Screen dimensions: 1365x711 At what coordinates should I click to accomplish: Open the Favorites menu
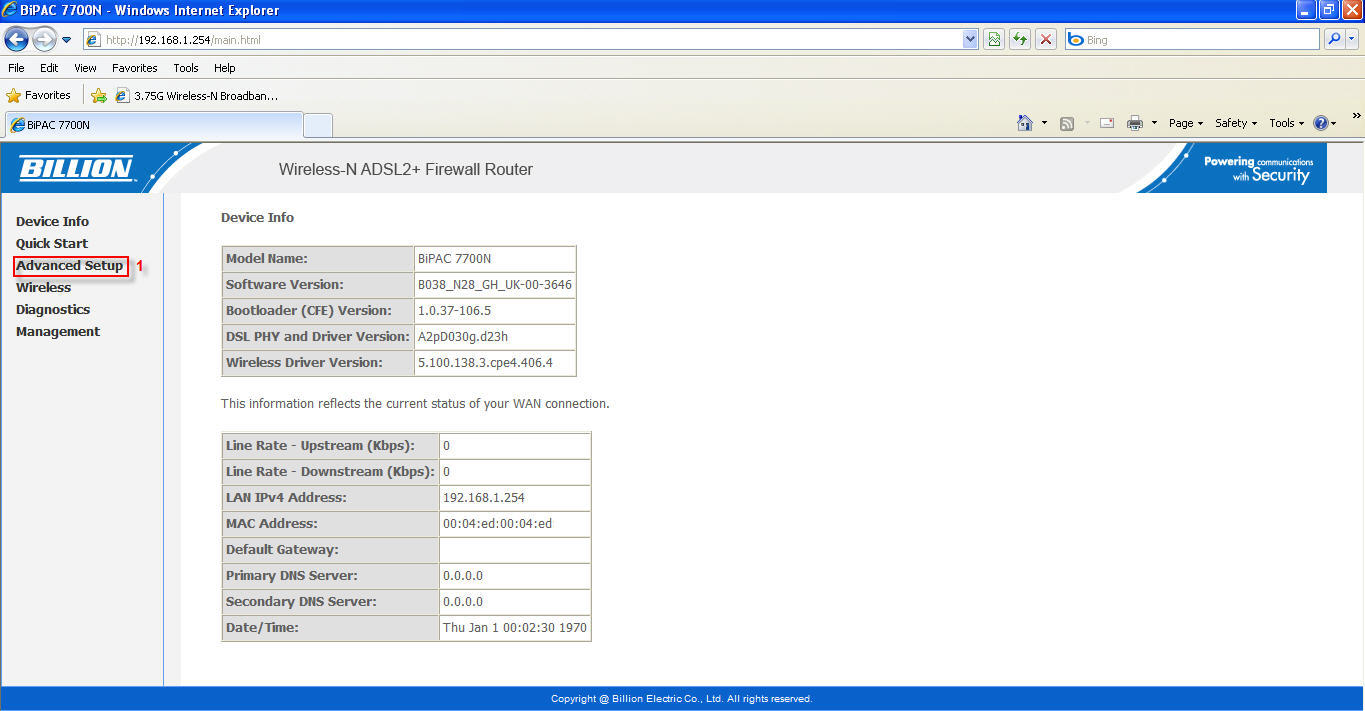click(135, 68)
